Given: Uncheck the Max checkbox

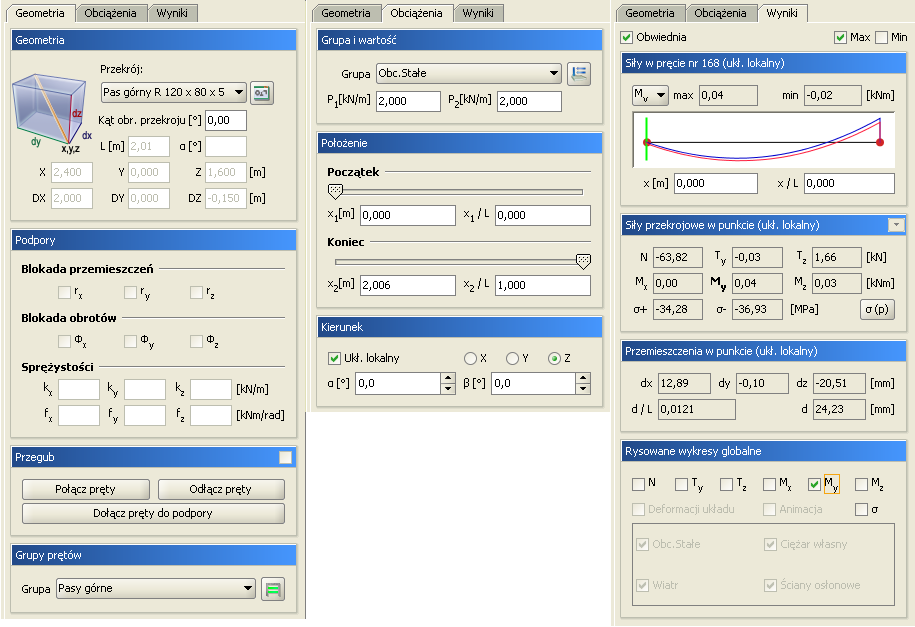Looking at the screenshot, I should 840,37.
